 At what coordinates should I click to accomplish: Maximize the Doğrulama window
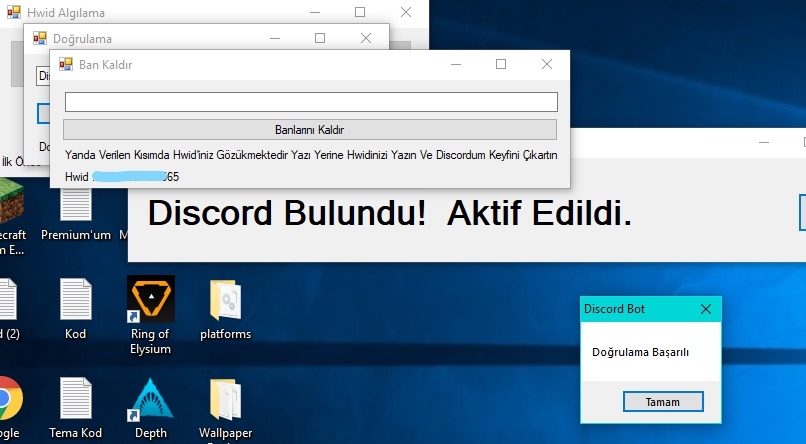[320, 38]
